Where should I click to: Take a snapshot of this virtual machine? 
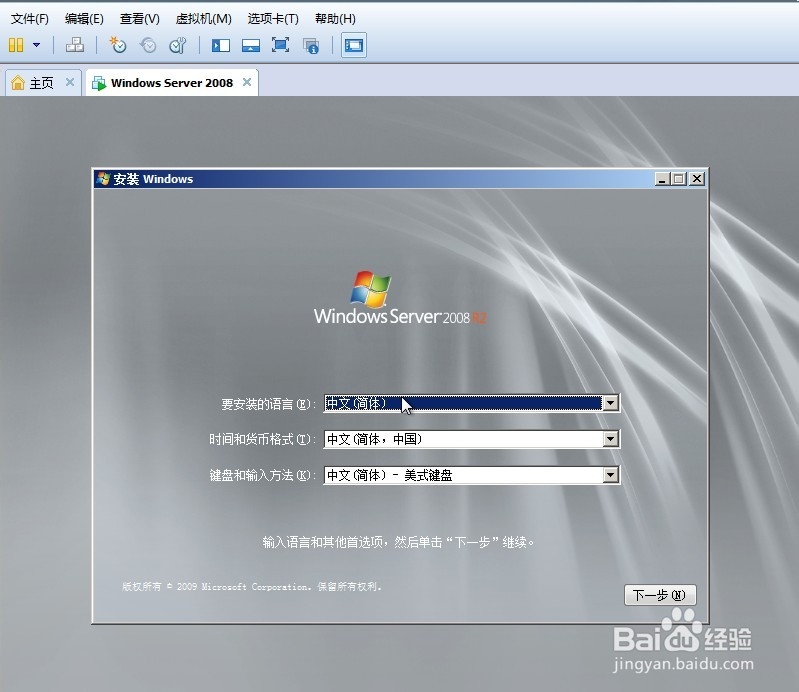tap(118, 45)
